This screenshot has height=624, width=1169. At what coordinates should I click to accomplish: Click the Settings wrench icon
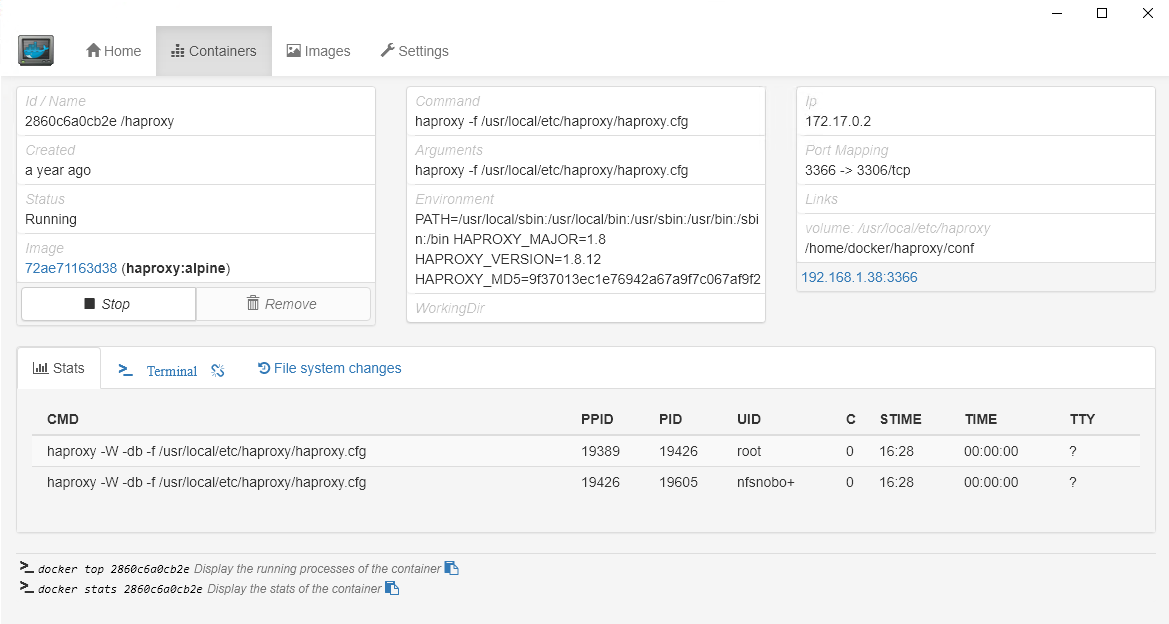[x=388, y=50]
